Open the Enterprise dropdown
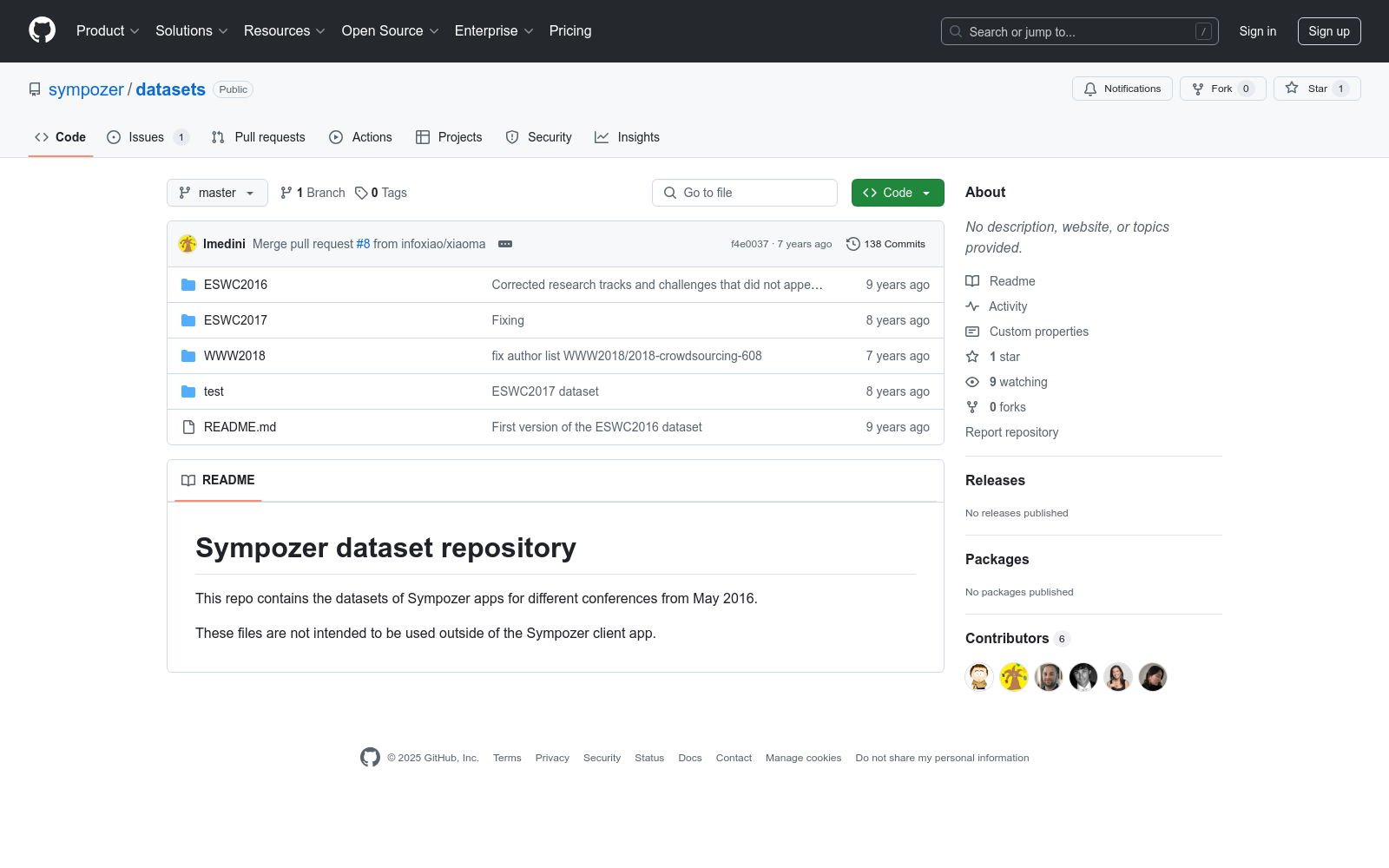The height and width of the screenshot is (868, 1389). [x=494, y=31]
